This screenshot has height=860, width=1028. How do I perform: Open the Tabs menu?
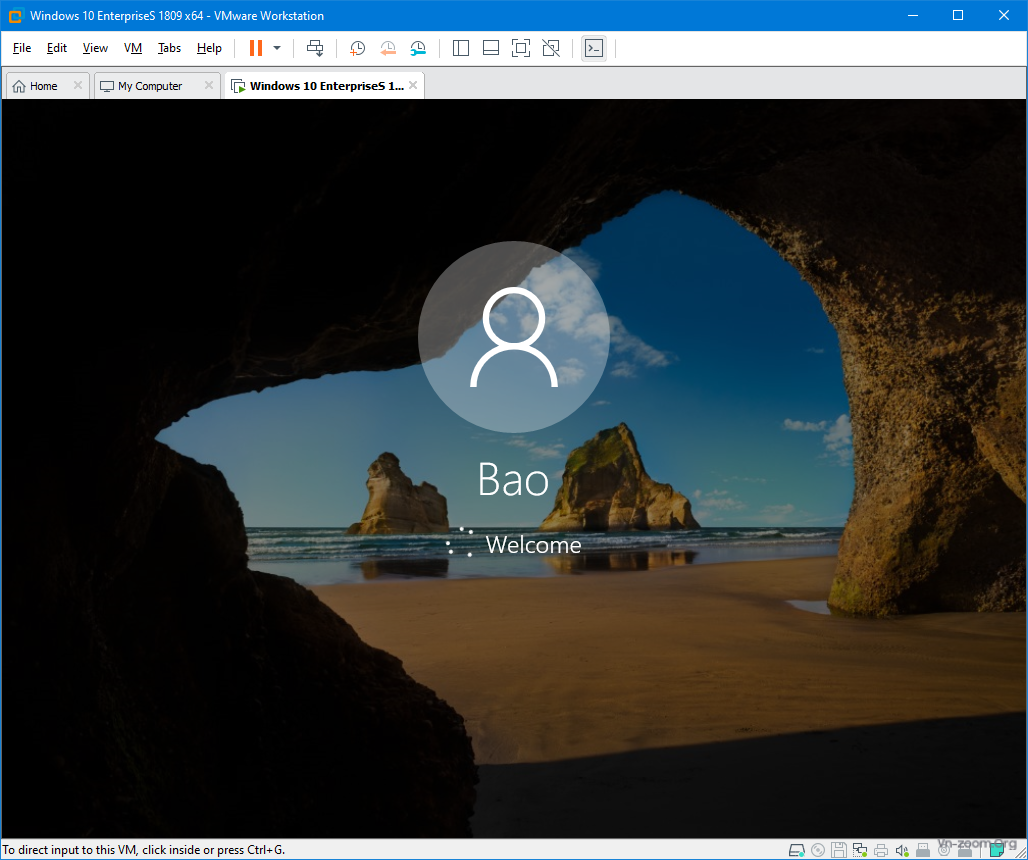(x=169, y=48)
